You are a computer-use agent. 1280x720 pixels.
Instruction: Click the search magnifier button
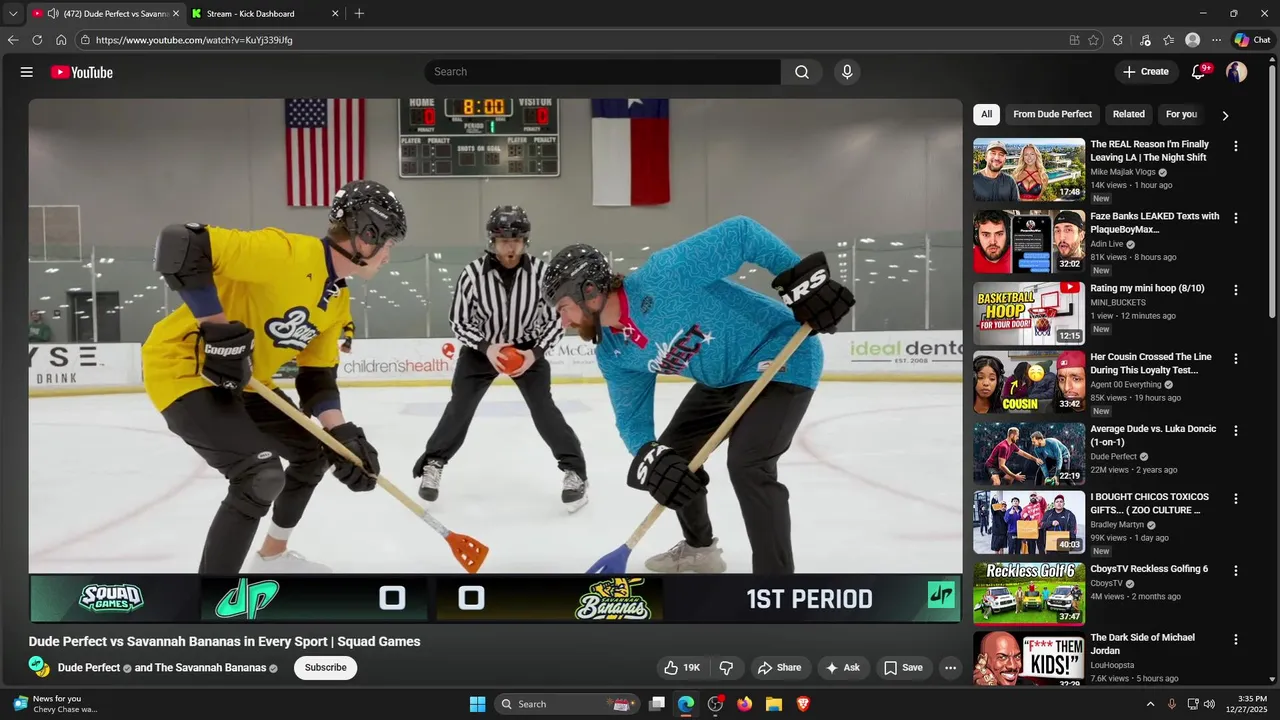pyautogui.click(x=802, y=72)
